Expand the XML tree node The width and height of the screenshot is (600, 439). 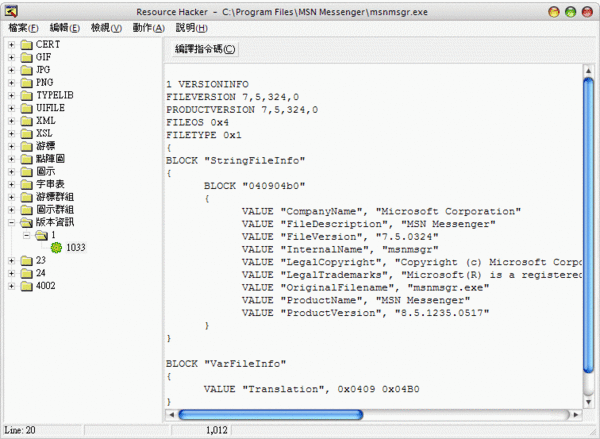(x=11, y=121)
